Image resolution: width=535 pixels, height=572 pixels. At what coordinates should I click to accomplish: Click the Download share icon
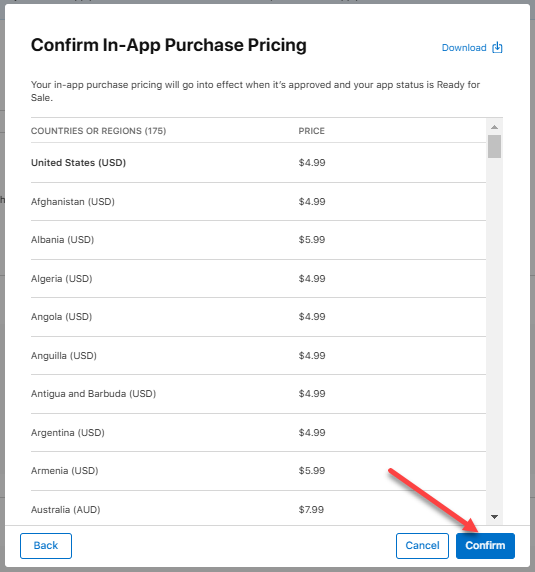coord(497,47)
